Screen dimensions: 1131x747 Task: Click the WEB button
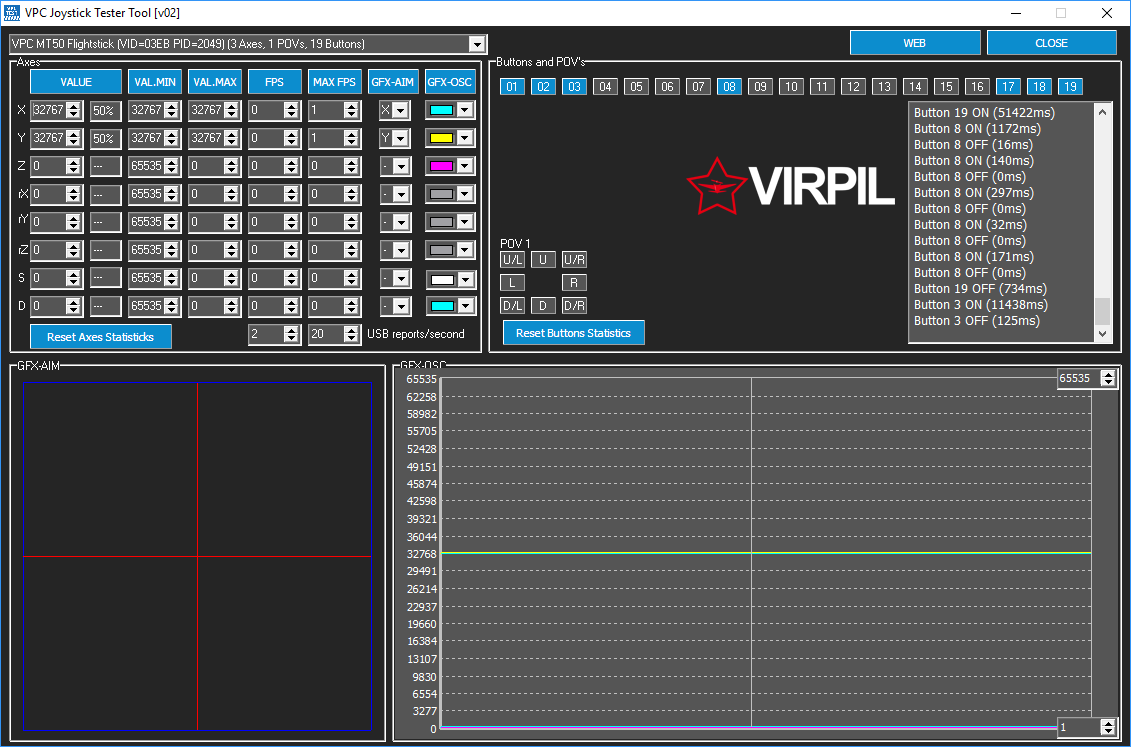pyautogui.click(x=915, y=43)
